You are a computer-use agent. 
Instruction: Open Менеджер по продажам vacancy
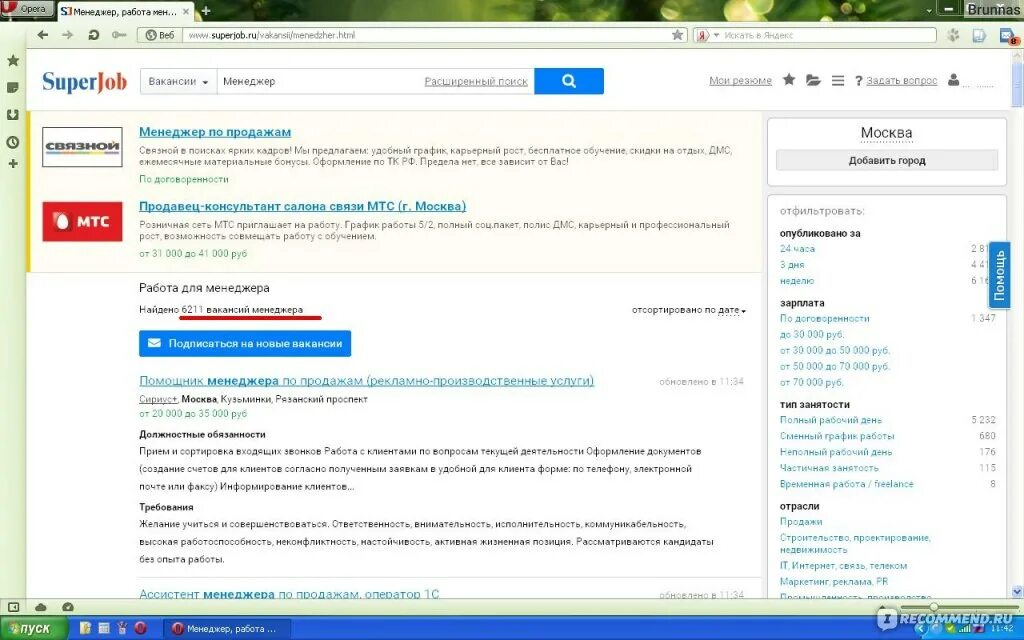215,132
